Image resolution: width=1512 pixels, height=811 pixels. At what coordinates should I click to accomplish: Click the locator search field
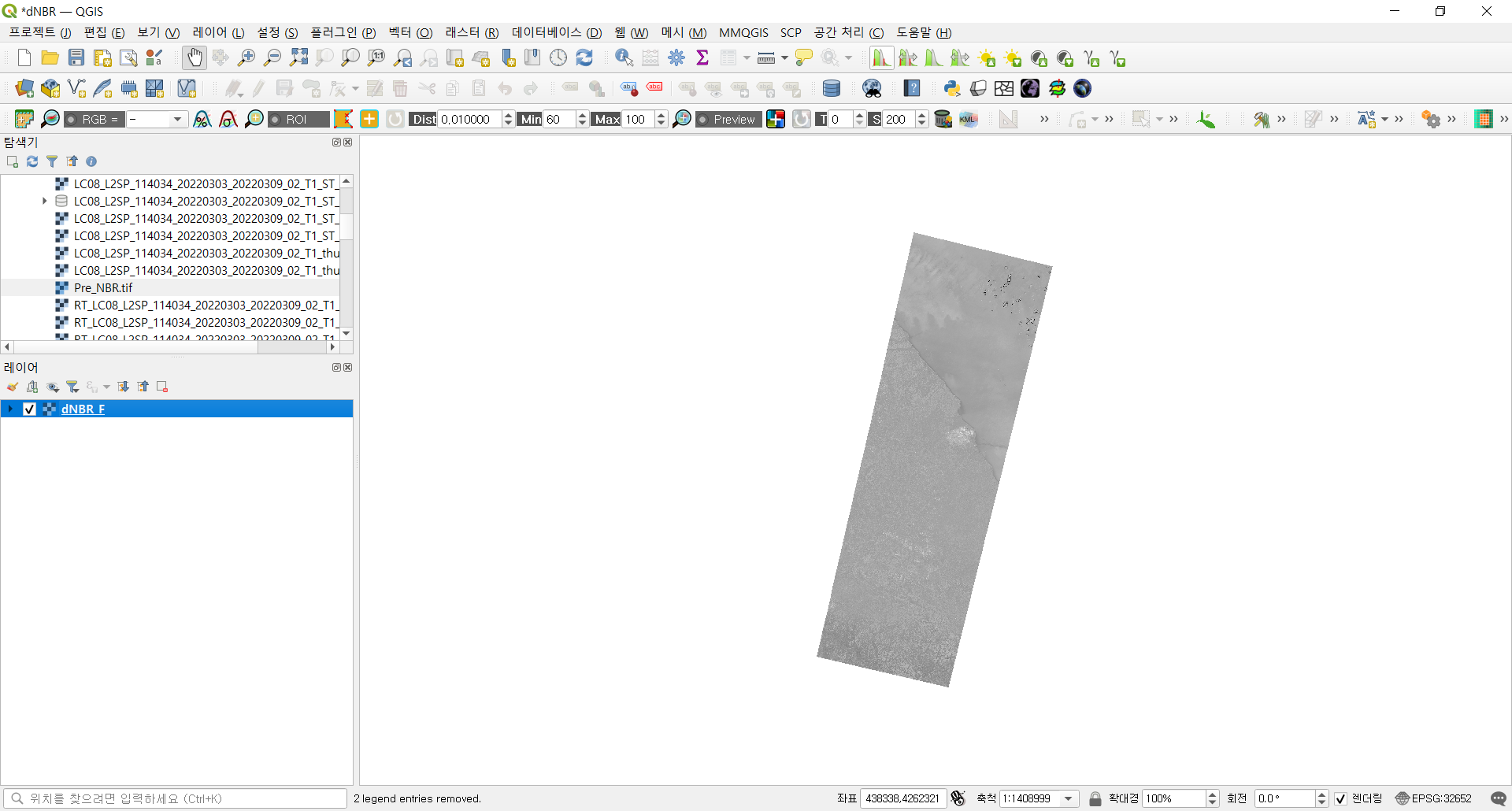tap(175, 798)
